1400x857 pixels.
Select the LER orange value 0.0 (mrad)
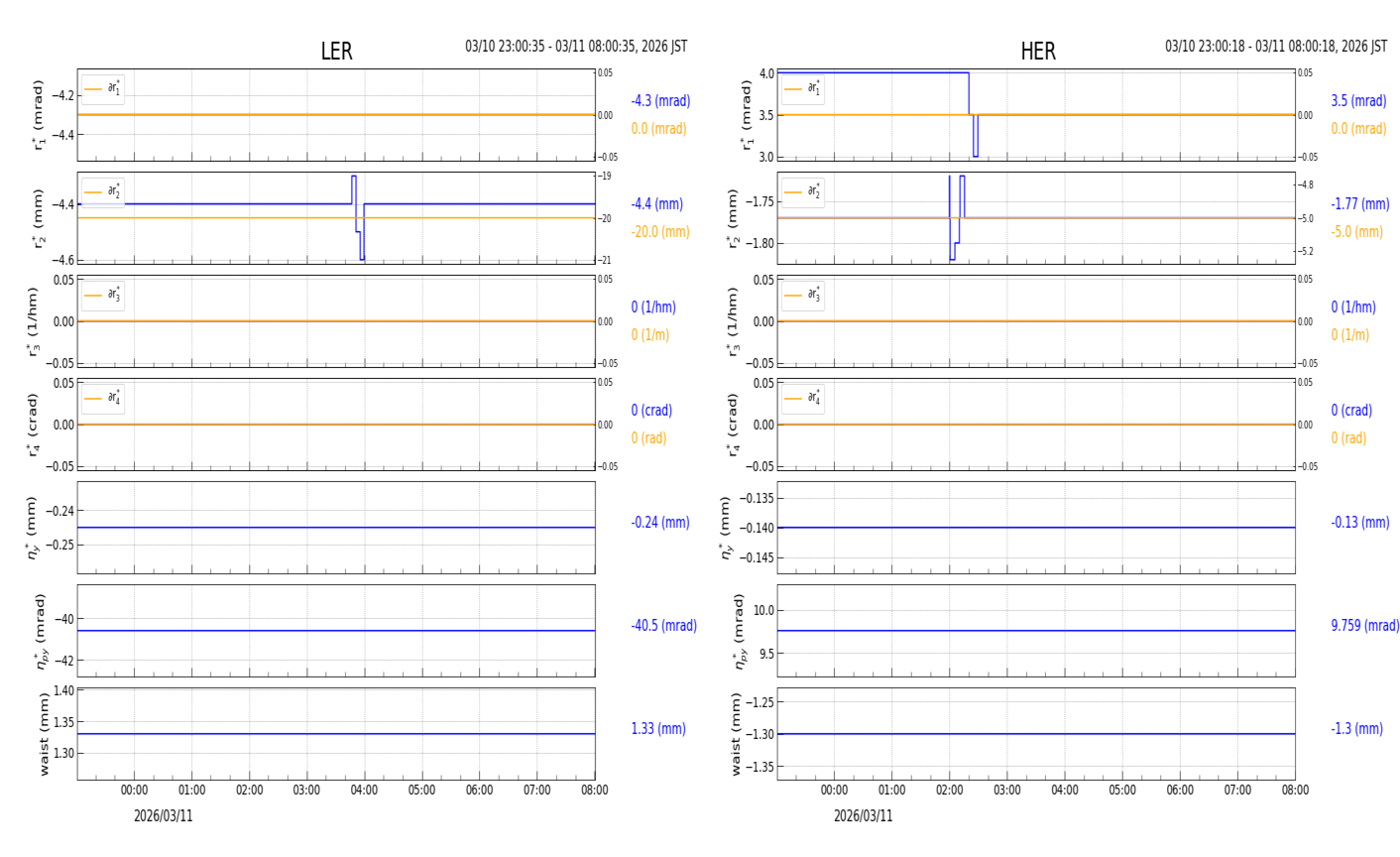[659, 129]
